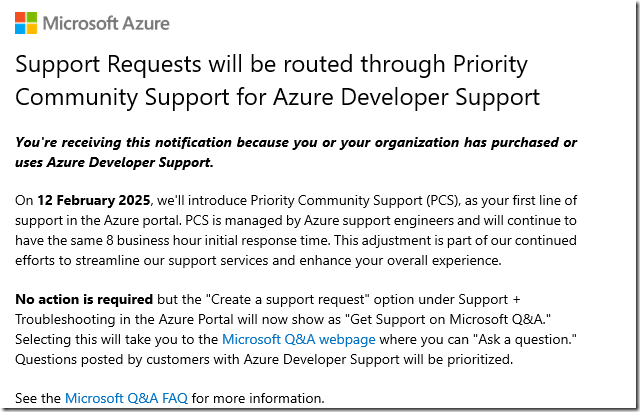
Task: Click the quoted 'Get Support on Microsoft Q&A.' text
Action: tap(451, 319)
